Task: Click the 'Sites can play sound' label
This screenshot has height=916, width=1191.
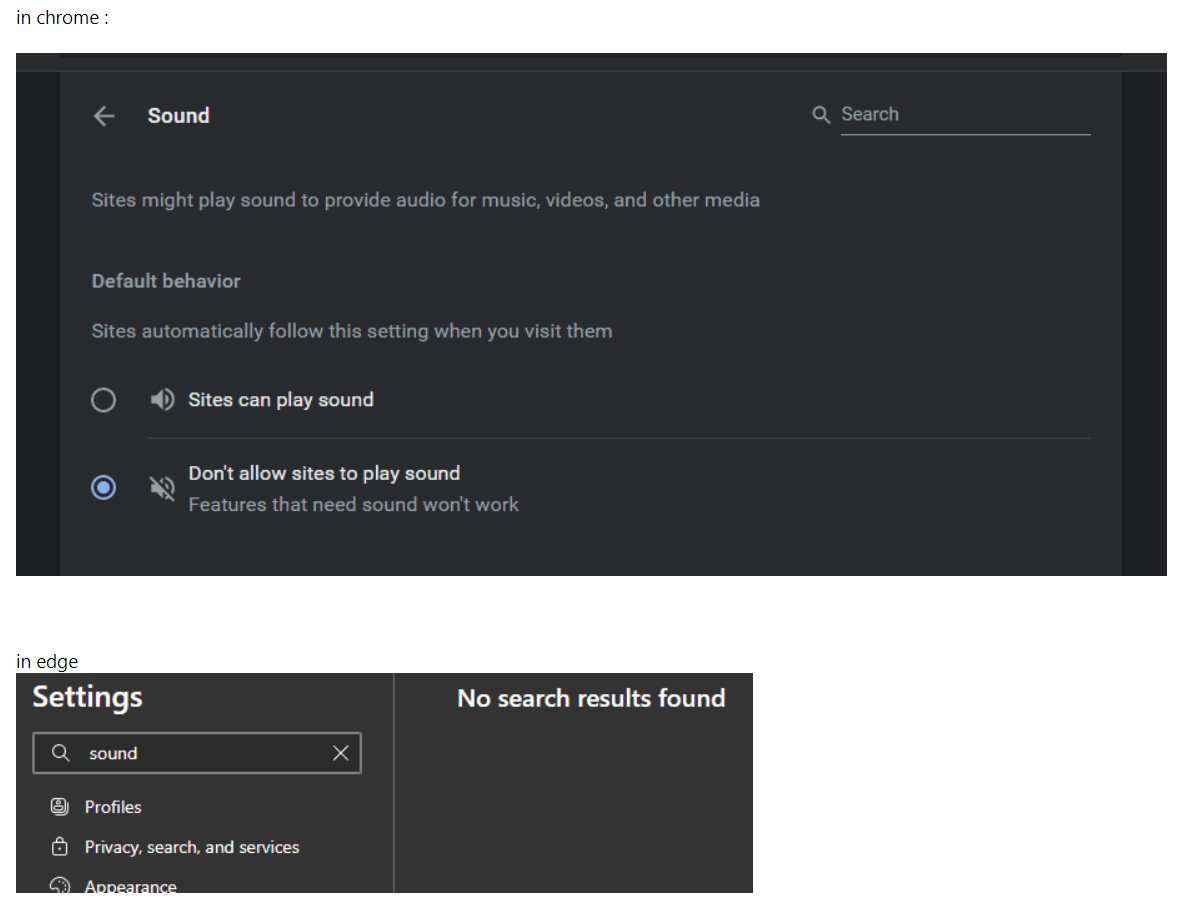Action: 281,400
